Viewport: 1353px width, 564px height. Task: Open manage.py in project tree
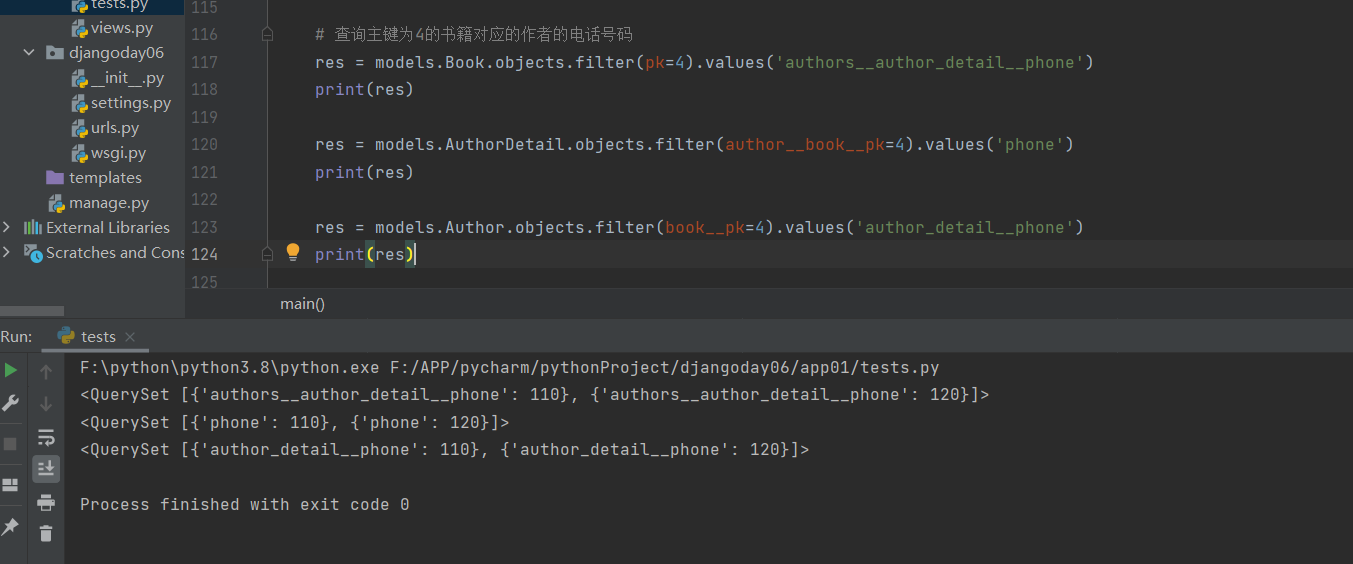coord(109,203)
